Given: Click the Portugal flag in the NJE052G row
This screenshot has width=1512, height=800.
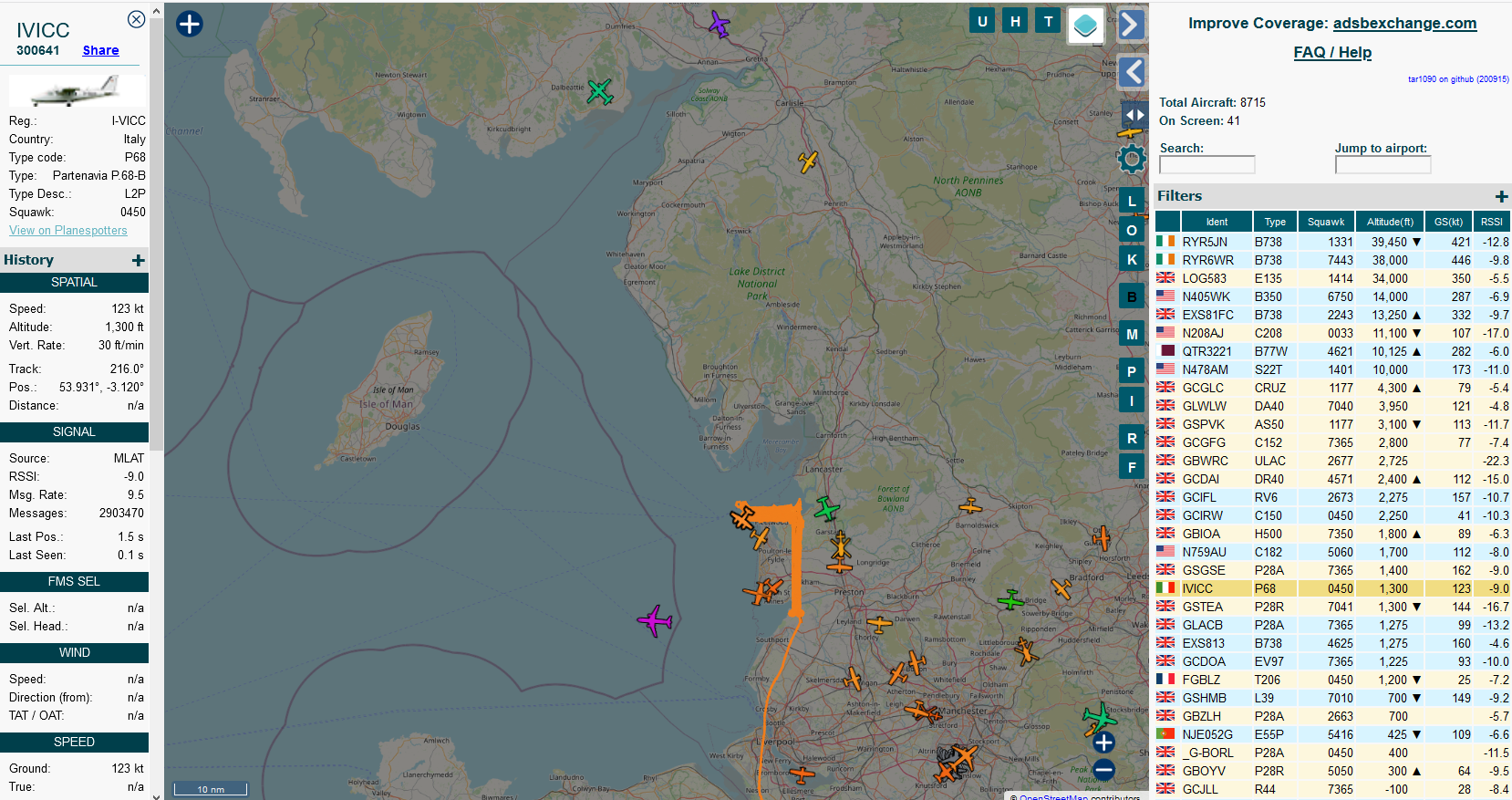Looking at the screenshot, I should click(1165, 734).
